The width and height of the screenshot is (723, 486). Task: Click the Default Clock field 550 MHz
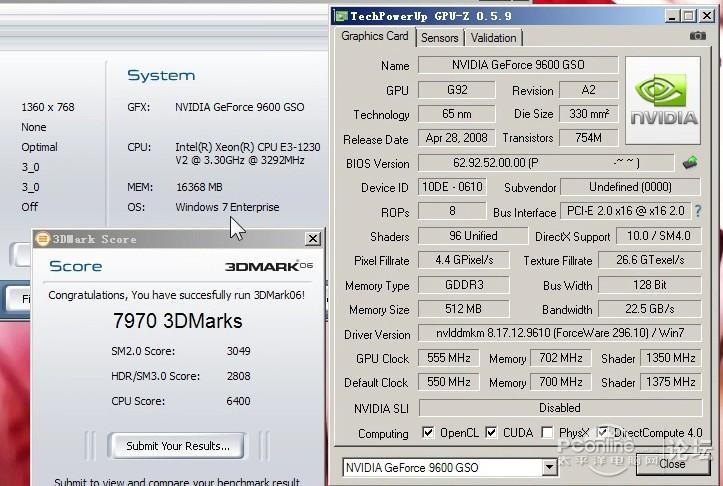[x=448, y=382]
